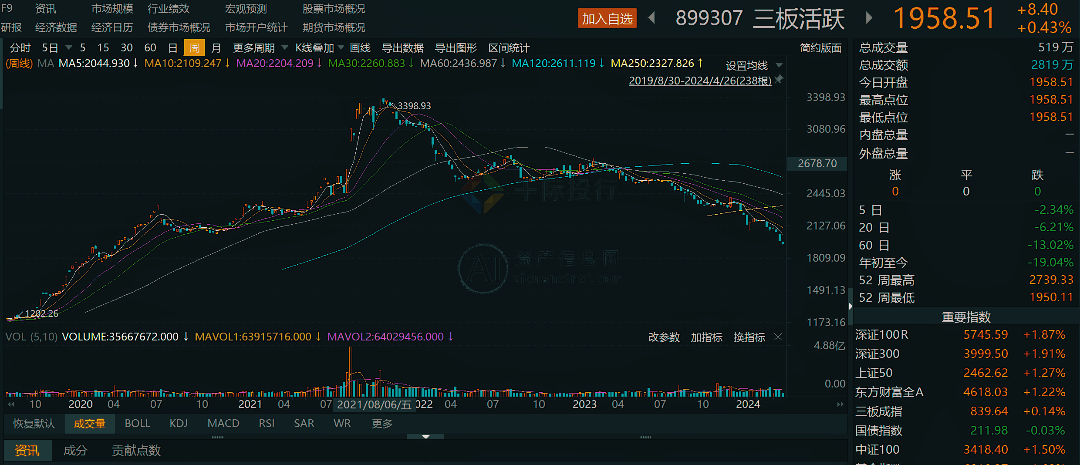This screenshot has height=465, width=1080.
Task: Collapse the bottom panel with down triangle handle
Action: (426, 437)
